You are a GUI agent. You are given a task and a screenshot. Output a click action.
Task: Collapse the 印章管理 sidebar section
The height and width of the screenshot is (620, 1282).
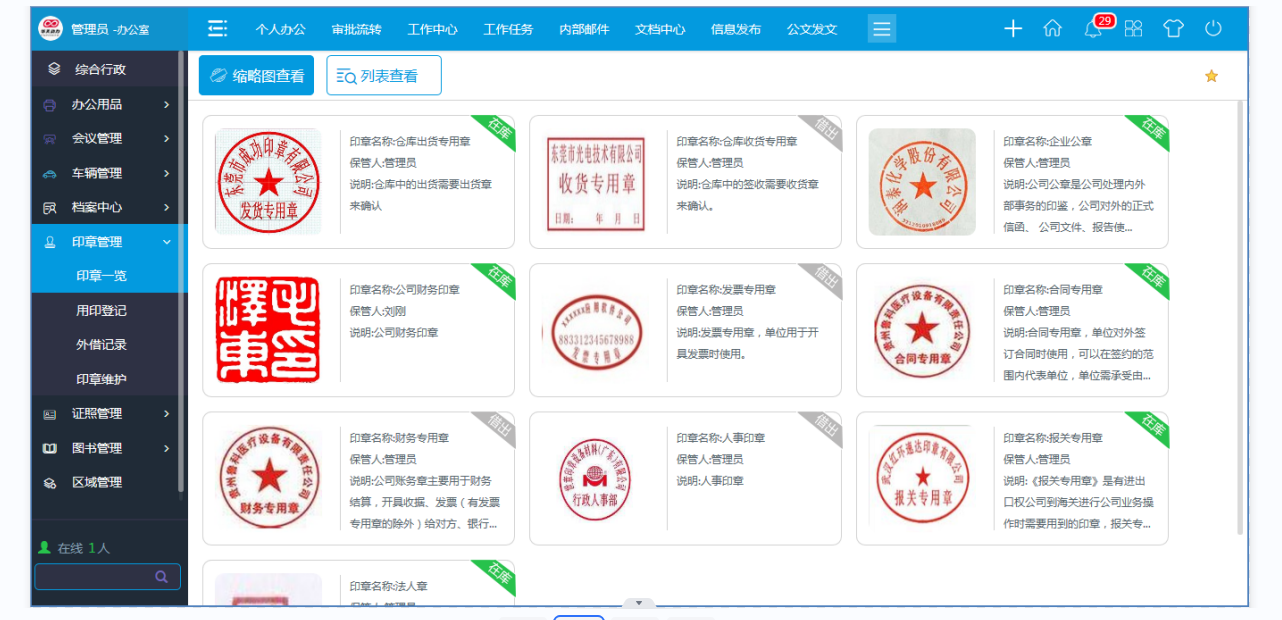point(108,242)
